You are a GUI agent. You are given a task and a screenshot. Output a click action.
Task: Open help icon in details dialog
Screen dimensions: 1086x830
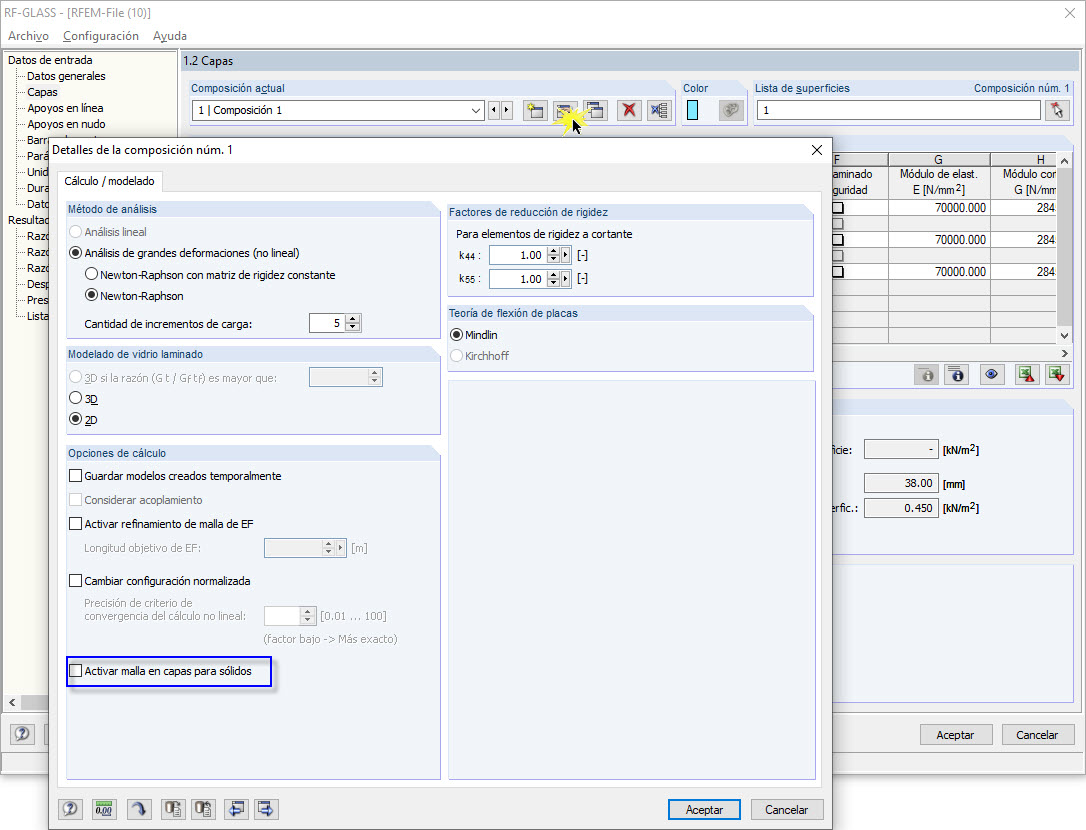[70, 809]
